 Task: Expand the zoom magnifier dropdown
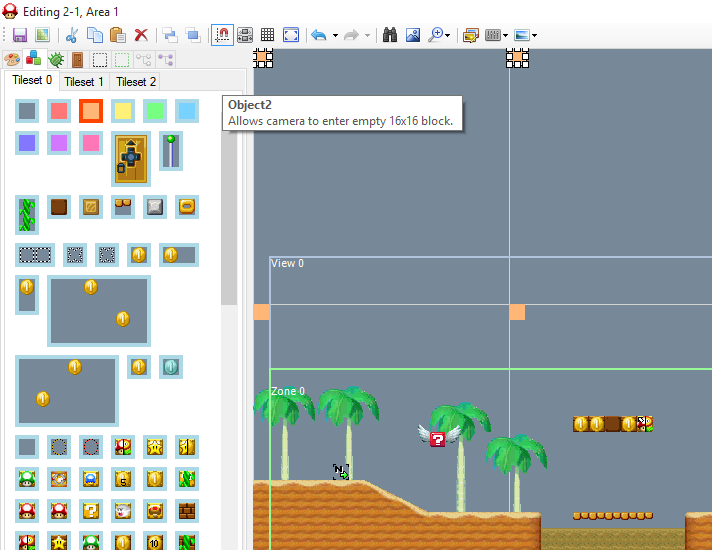pos(448,35)
